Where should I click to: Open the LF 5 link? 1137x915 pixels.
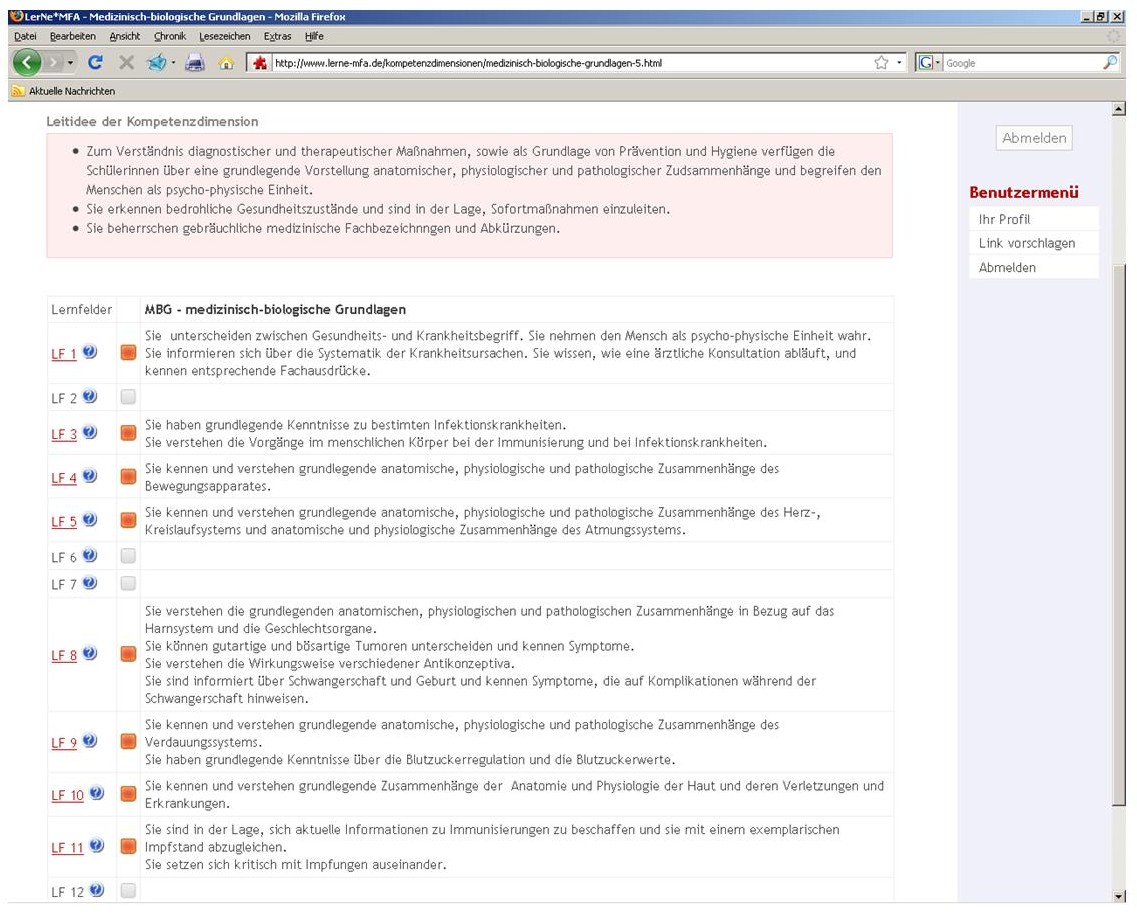[x=64, y=521]
